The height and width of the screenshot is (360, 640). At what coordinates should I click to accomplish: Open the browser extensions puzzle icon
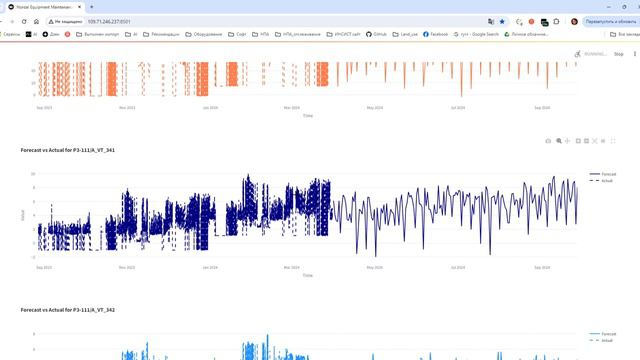click(x=556, y=22)
